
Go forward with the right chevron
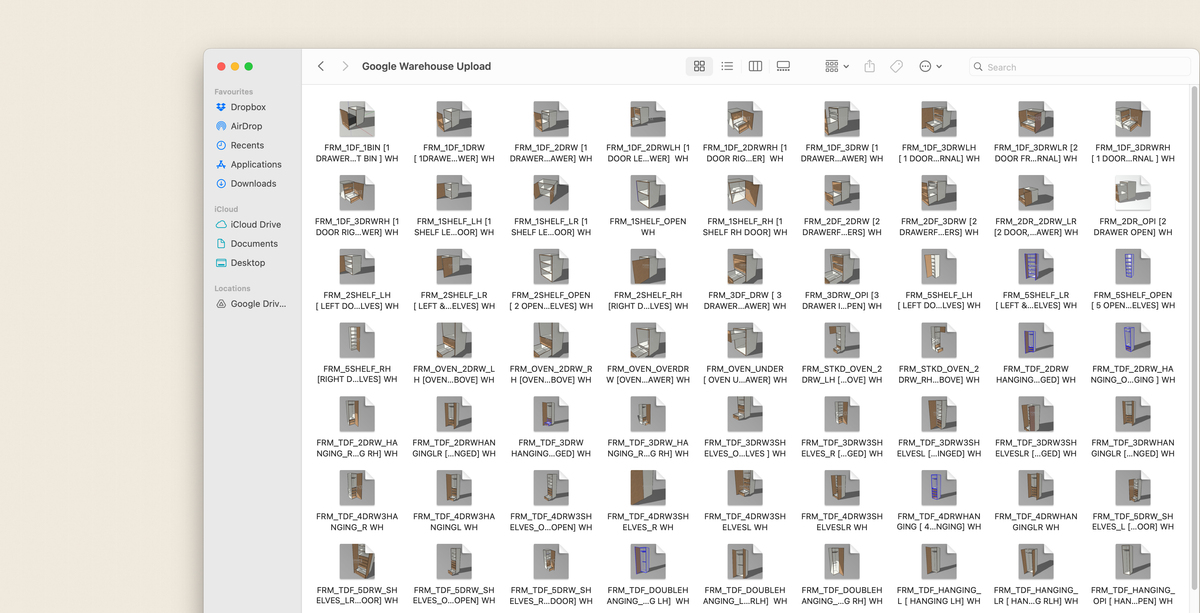[x=345, y=66]
